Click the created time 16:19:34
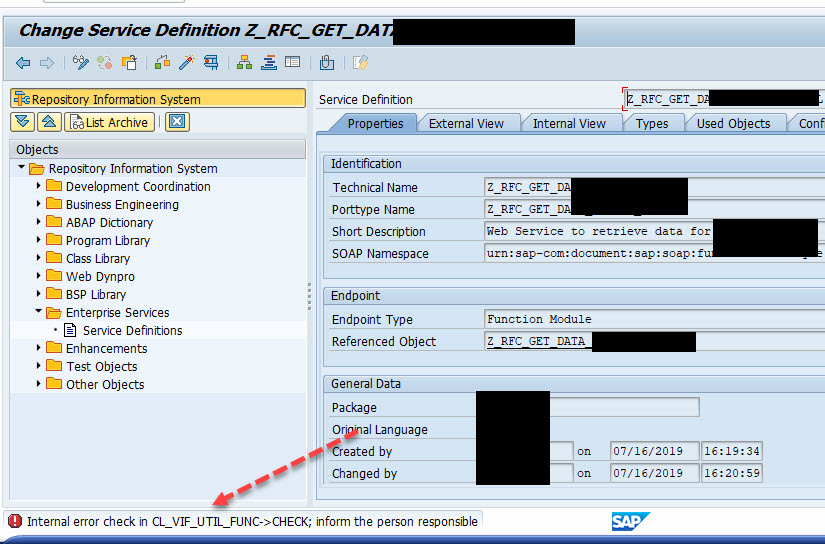The height and width of the screenshot is (544, 825). 731,451
